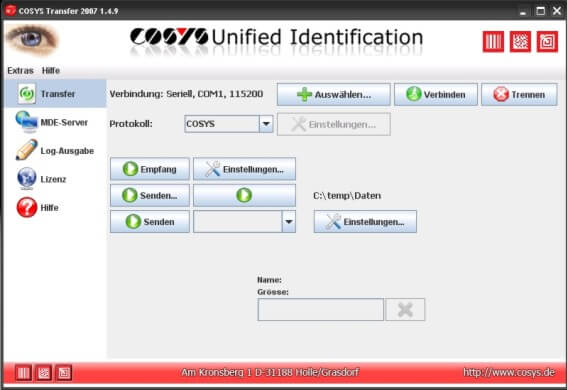Minimize the COSYS Transfer window
Image resolution: width=567 pixels, height=390 pixels.
[x=523, y=11]
